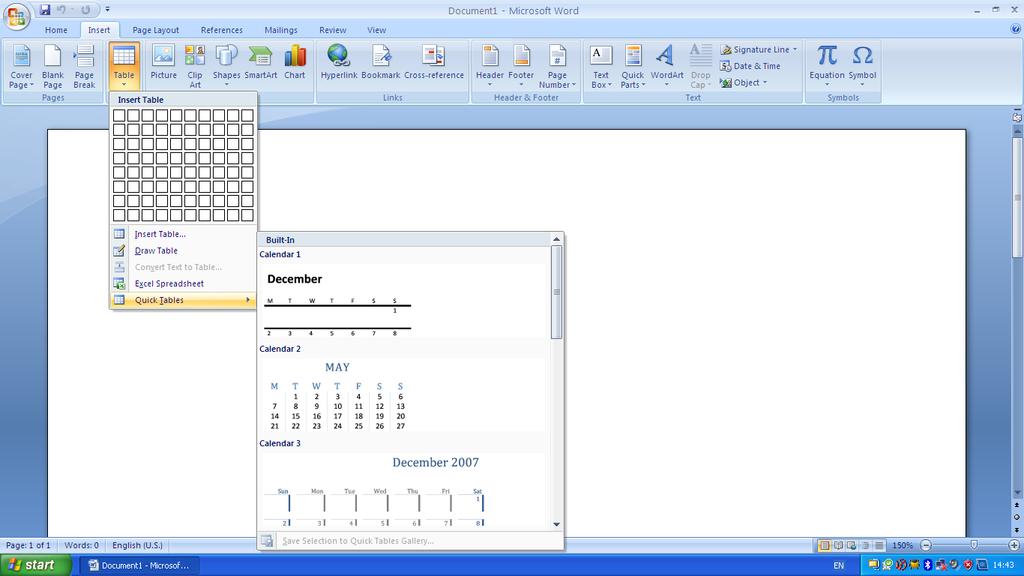Switch to Web Layout view
This screenshot has height=576, width=1024.
point(852,545)
